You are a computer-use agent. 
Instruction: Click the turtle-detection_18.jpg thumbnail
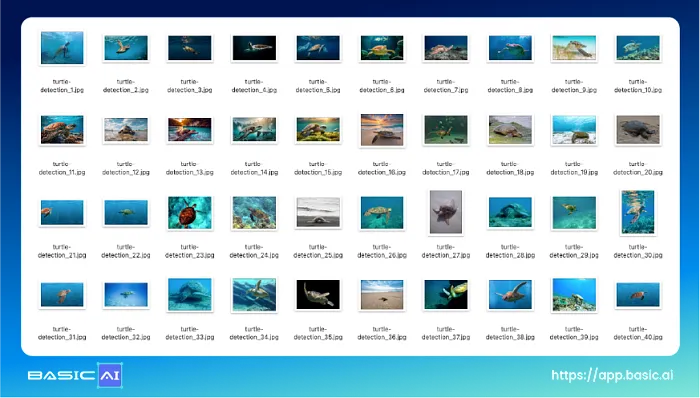[x=510, y=130]
